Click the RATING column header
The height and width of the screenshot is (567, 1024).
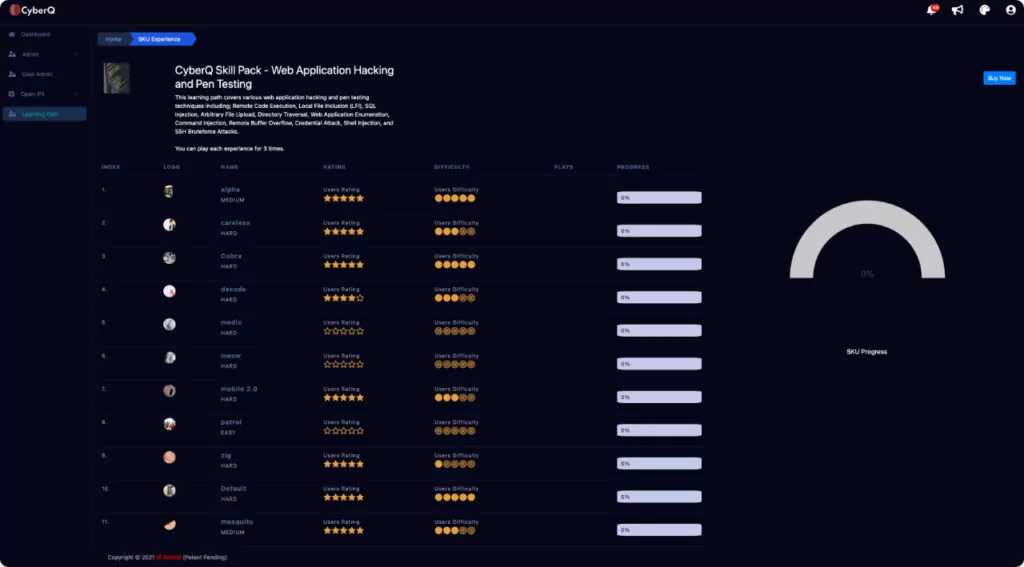(x=334, y=167)
